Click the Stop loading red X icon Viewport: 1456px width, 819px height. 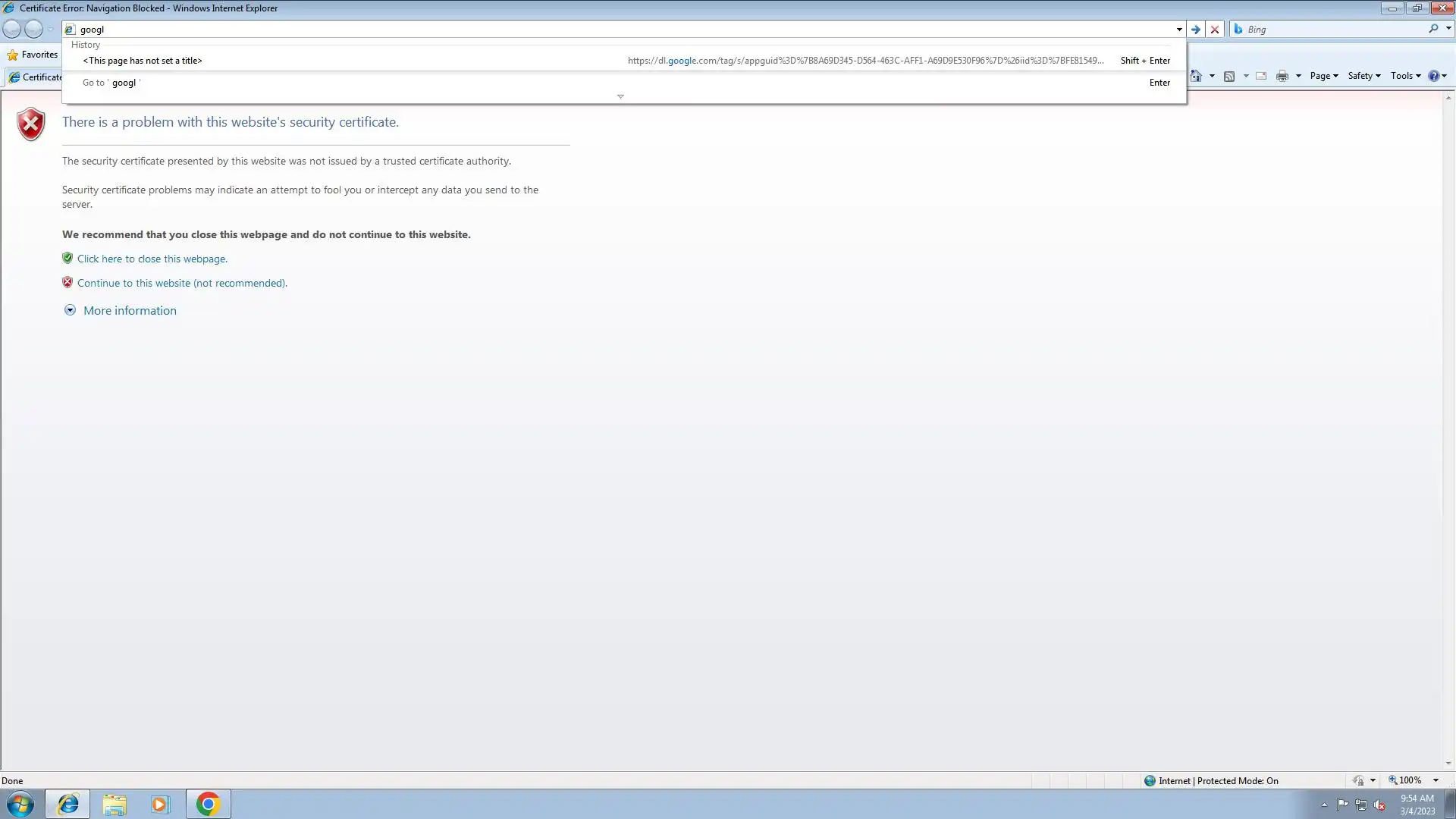pyautogui.click(x=1215, y=30)
